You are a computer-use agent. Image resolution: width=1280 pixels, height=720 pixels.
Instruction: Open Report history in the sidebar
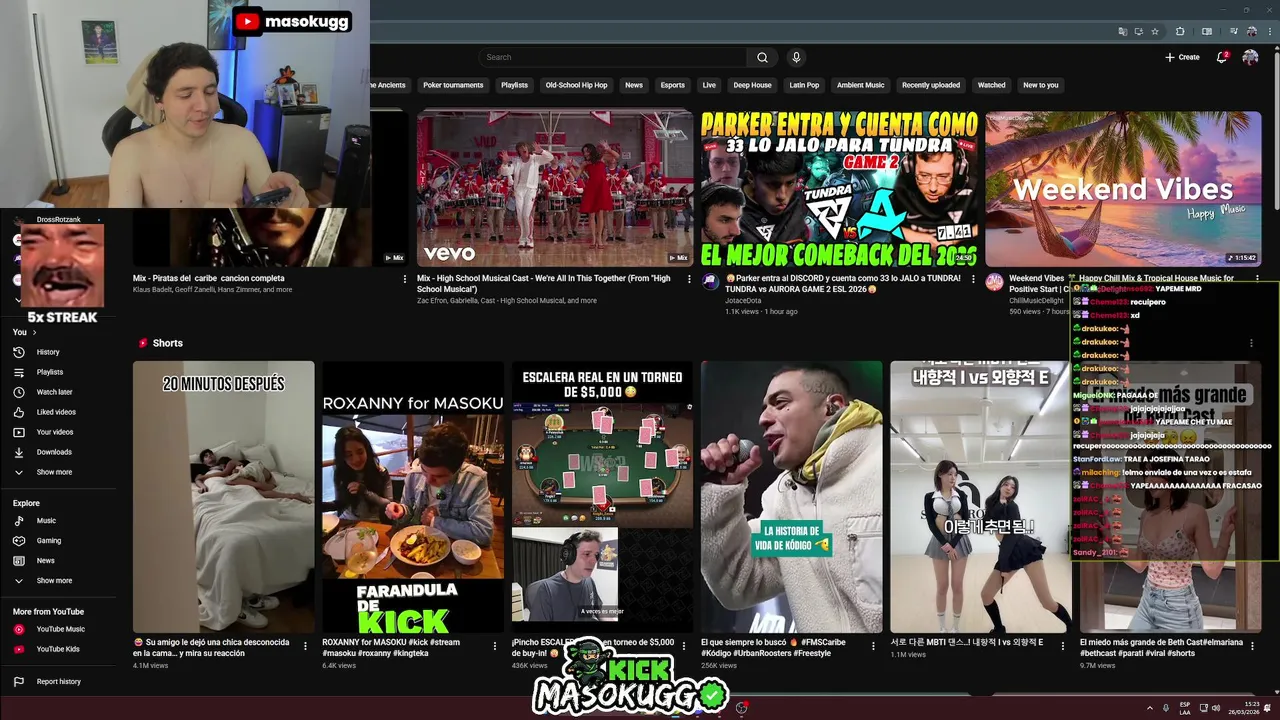[58, 682]
